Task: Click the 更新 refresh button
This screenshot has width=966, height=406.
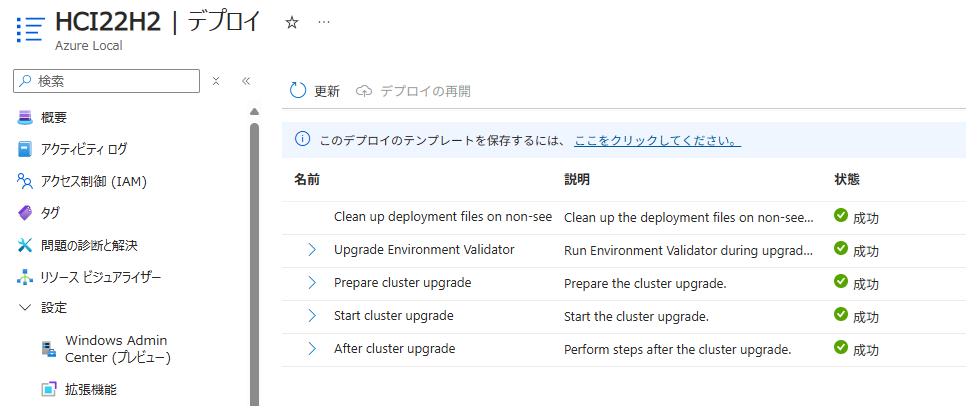Action: pos(315,91)
